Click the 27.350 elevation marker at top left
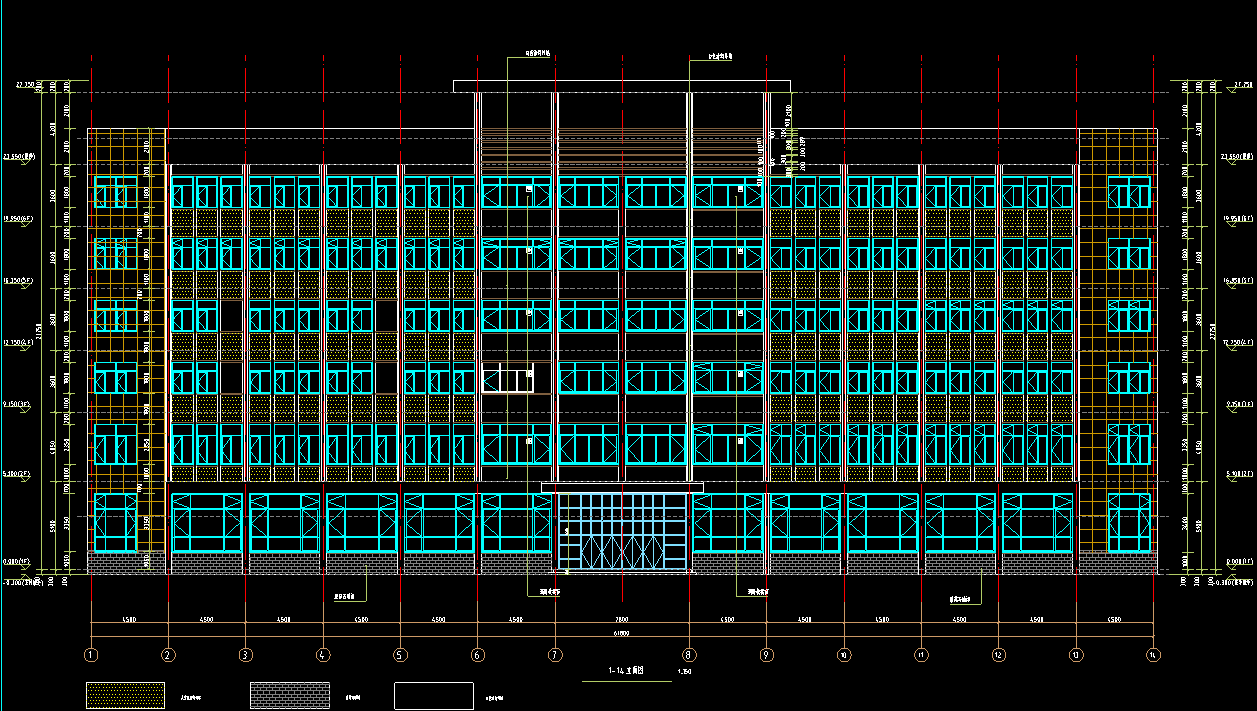The image size is (1257, 711). tap(24, 86)
